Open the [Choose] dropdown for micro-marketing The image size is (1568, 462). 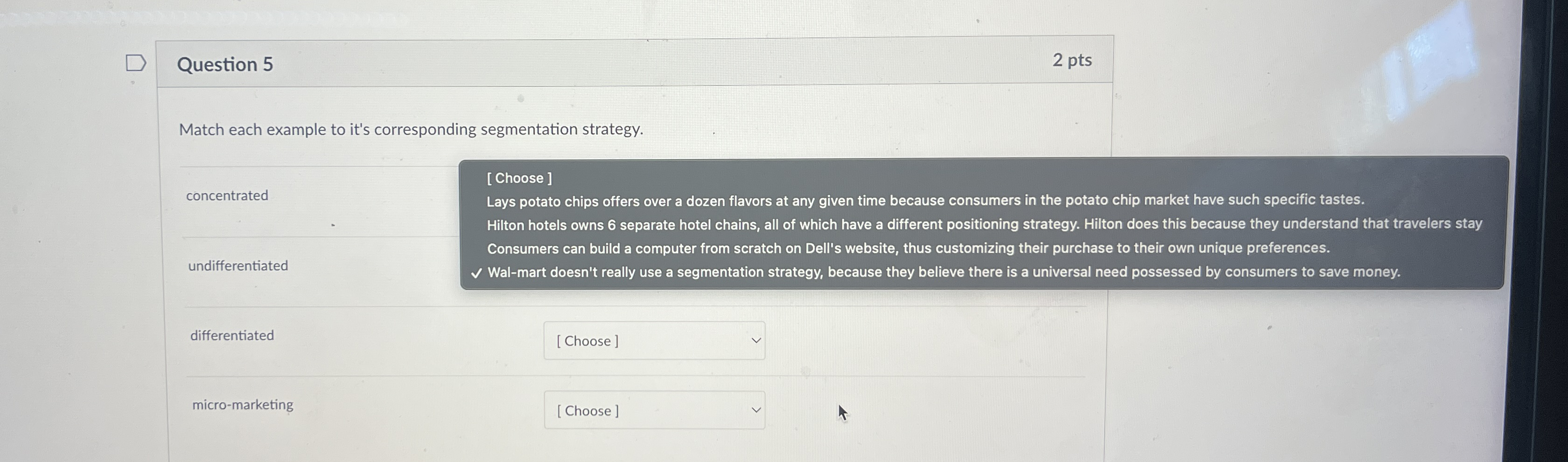[x=654, y=410]
